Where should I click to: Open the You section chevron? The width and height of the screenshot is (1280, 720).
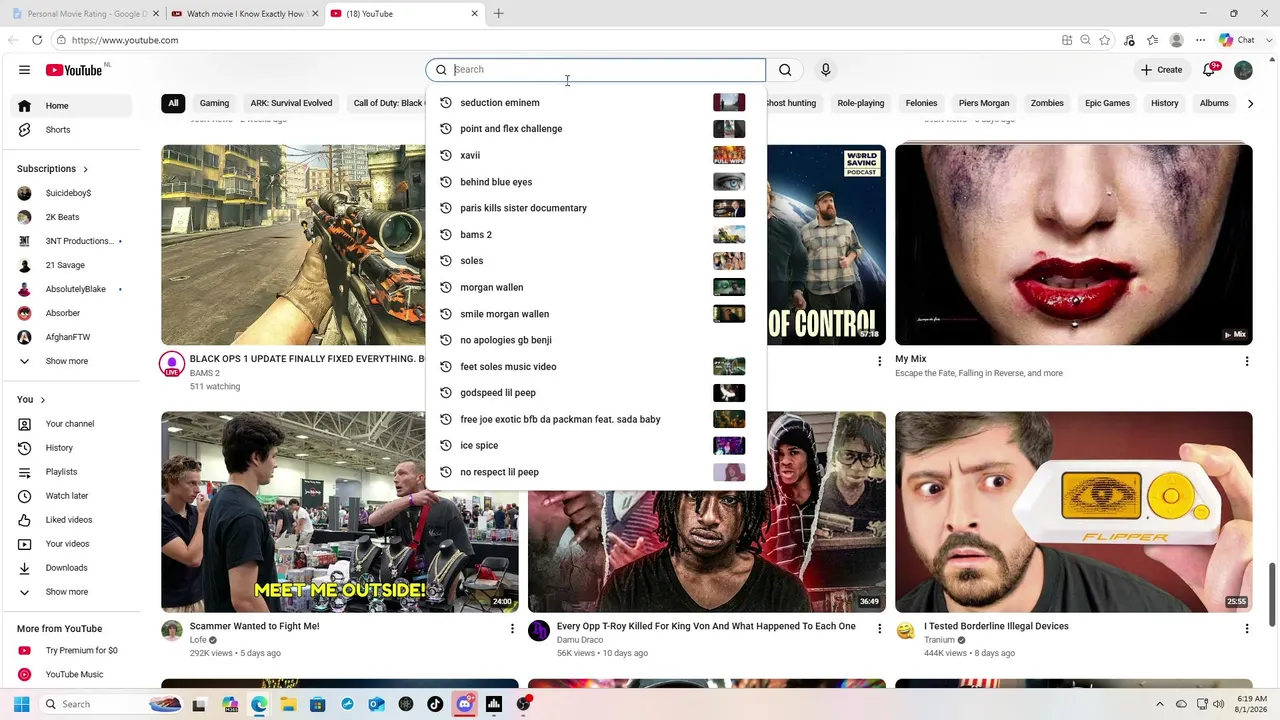tap(42, 400)
